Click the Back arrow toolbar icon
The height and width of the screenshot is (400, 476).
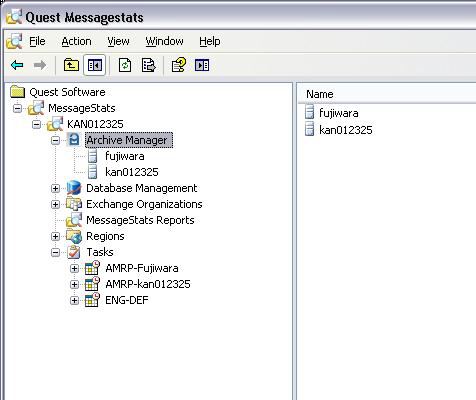[x=17, y=65]
